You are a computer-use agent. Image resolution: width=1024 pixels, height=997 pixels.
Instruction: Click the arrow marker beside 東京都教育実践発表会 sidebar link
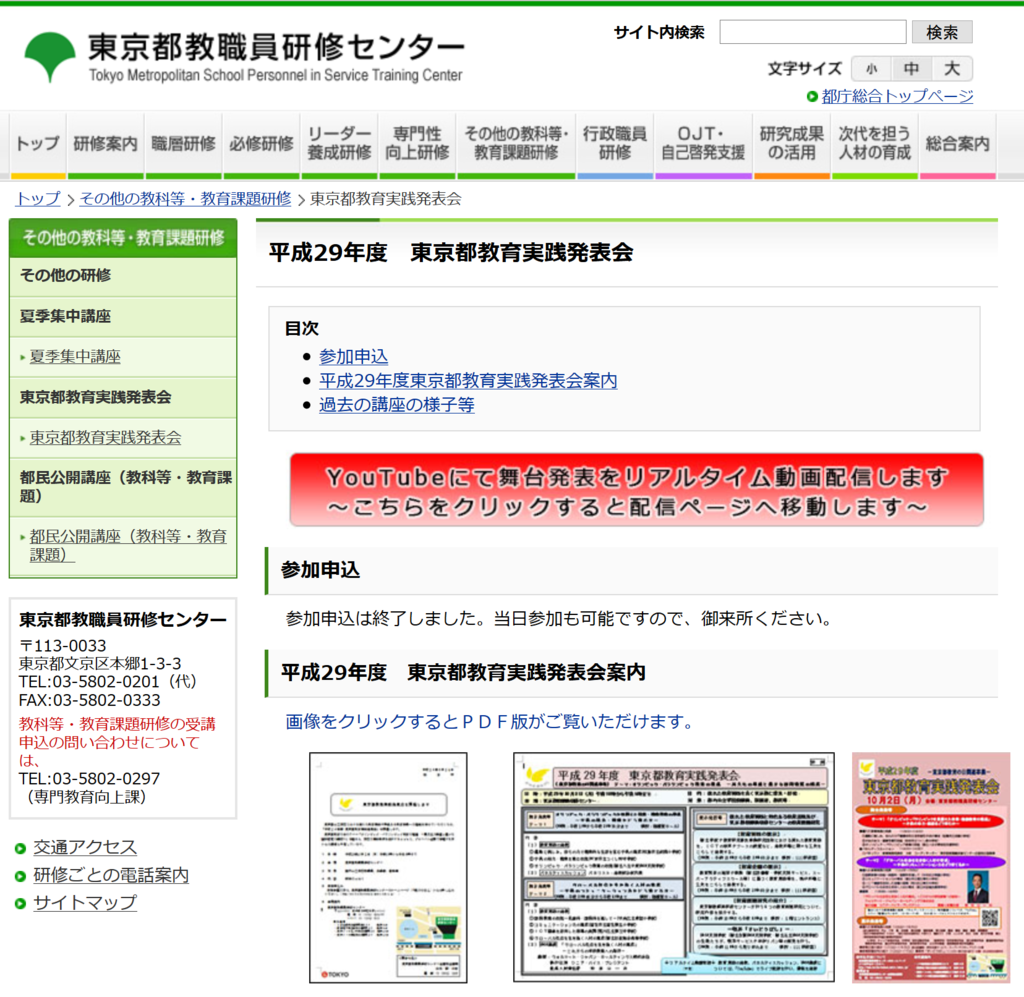(20, 438)
